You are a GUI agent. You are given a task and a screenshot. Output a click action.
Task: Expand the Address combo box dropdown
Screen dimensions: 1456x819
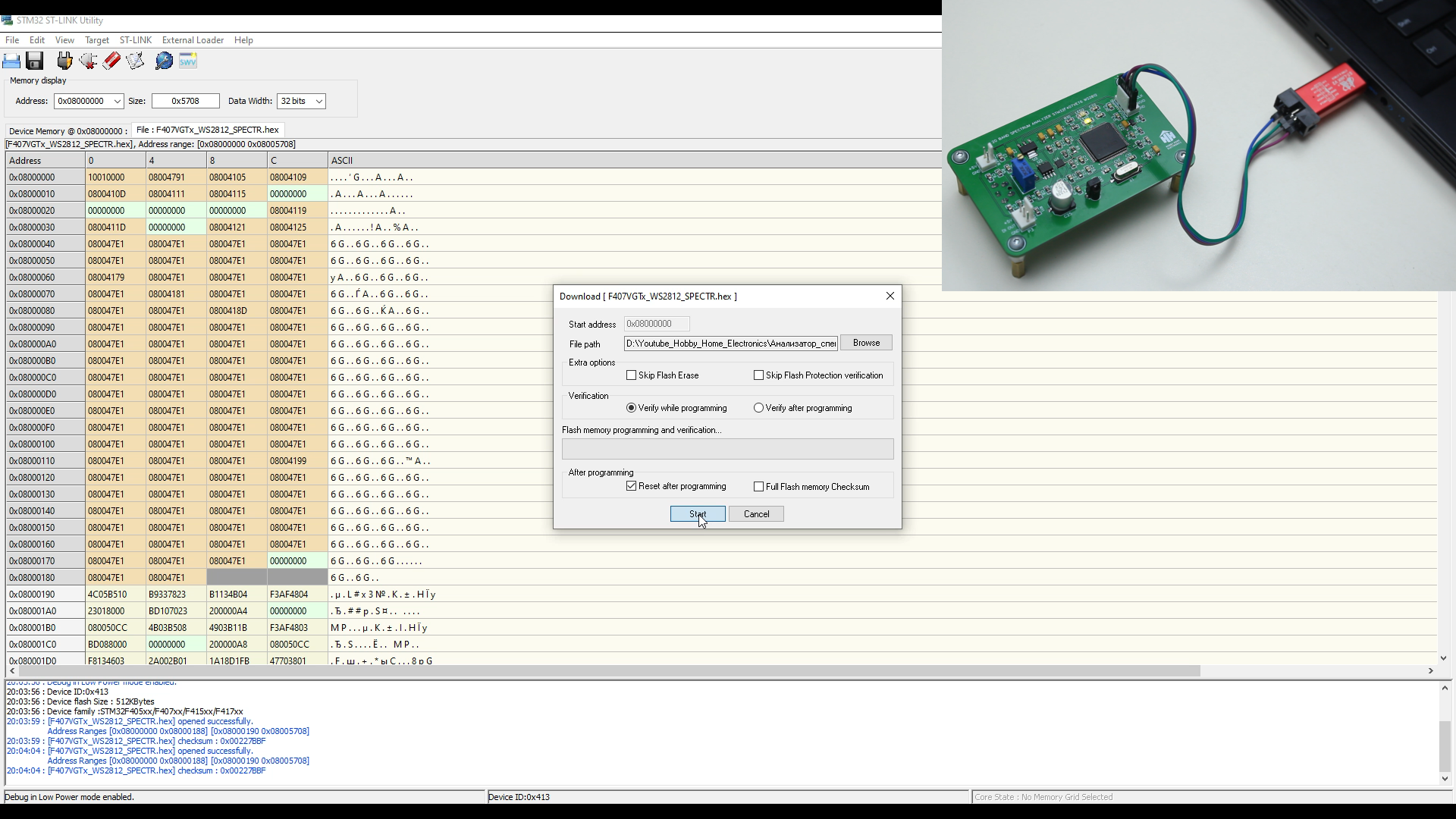point(117,101)
